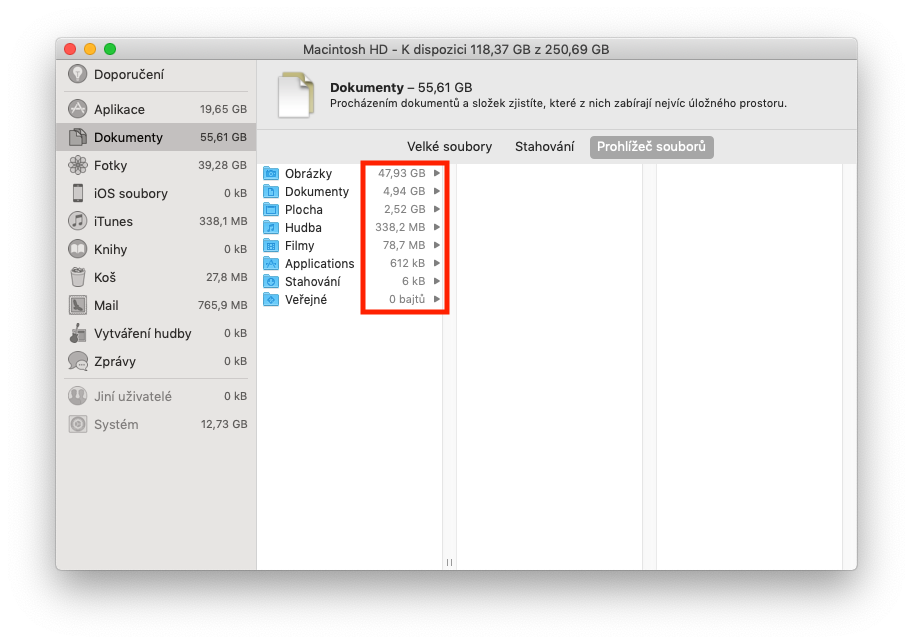Switch to the Stahování tab
This screenshot has height=644, width=913.
544,147
